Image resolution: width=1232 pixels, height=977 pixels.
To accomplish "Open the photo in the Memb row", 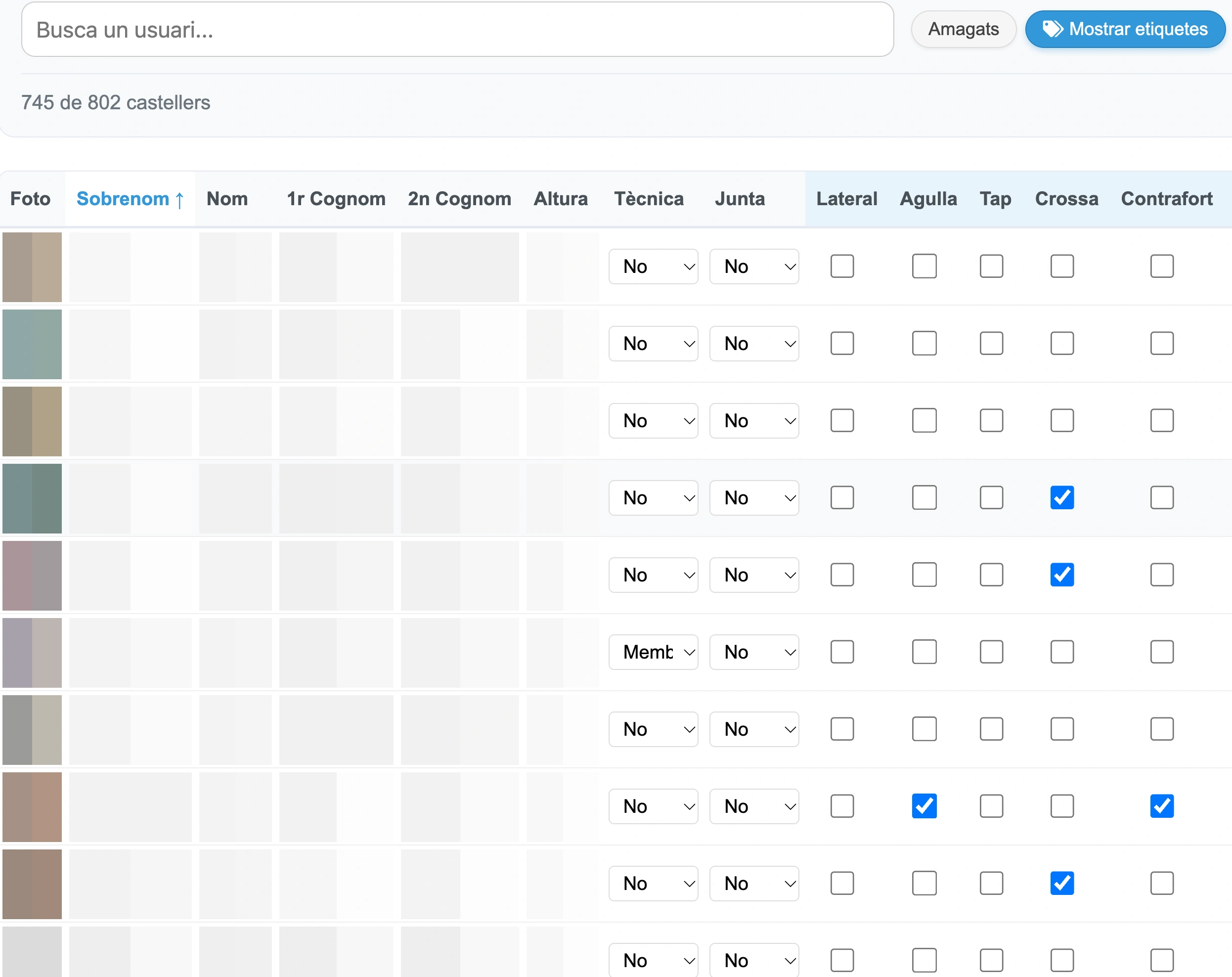I will tap(32, 653).
